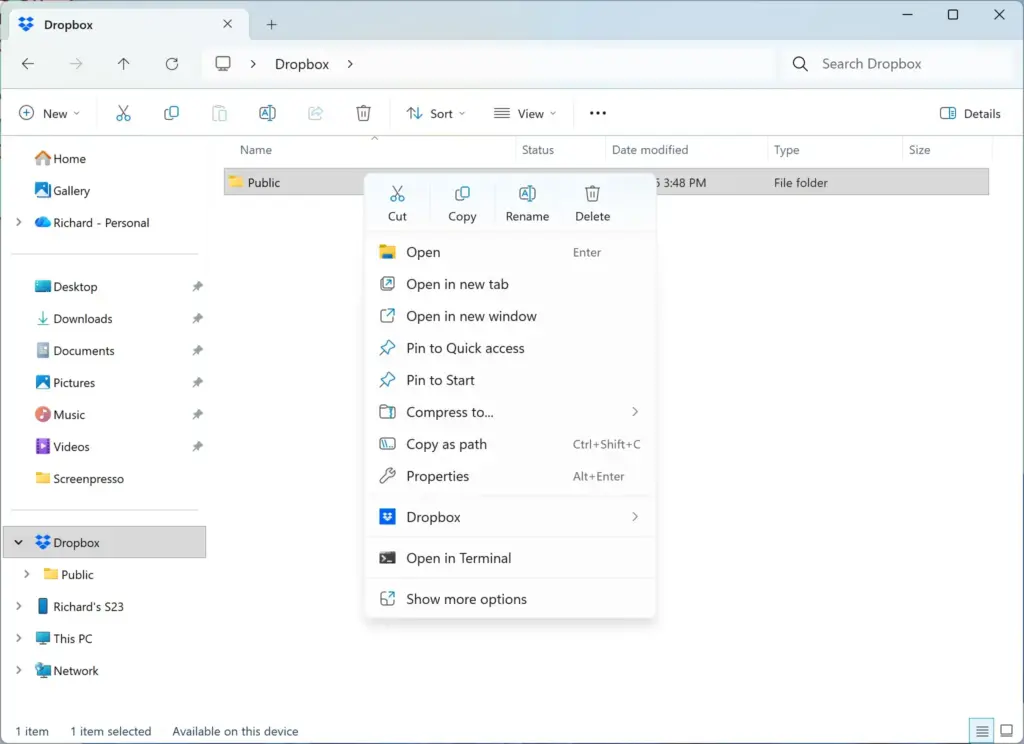Click the toolbar Rename icon
Viewport: 1024px width, 744px height.
coord(267,113)
